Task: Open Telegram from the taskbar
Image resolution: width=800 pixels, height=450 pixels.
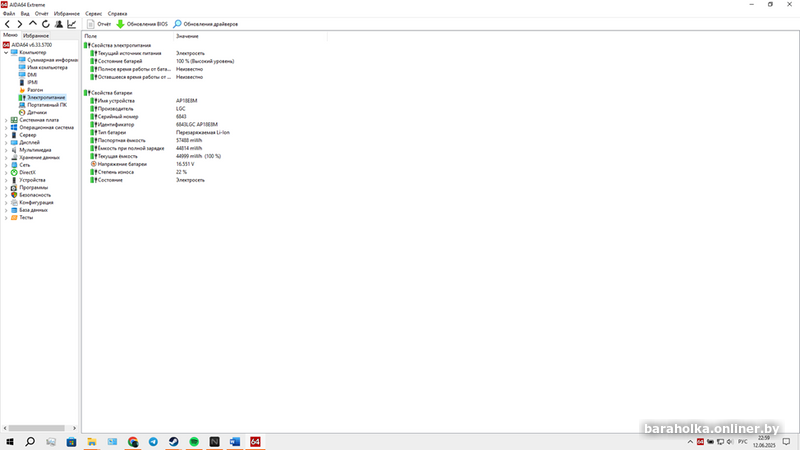Action: (153, 442)
